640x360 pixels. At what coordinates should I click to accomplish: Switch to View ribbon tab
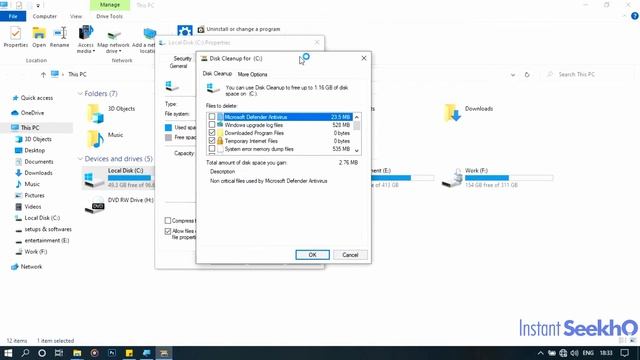(x=76, y=16)
